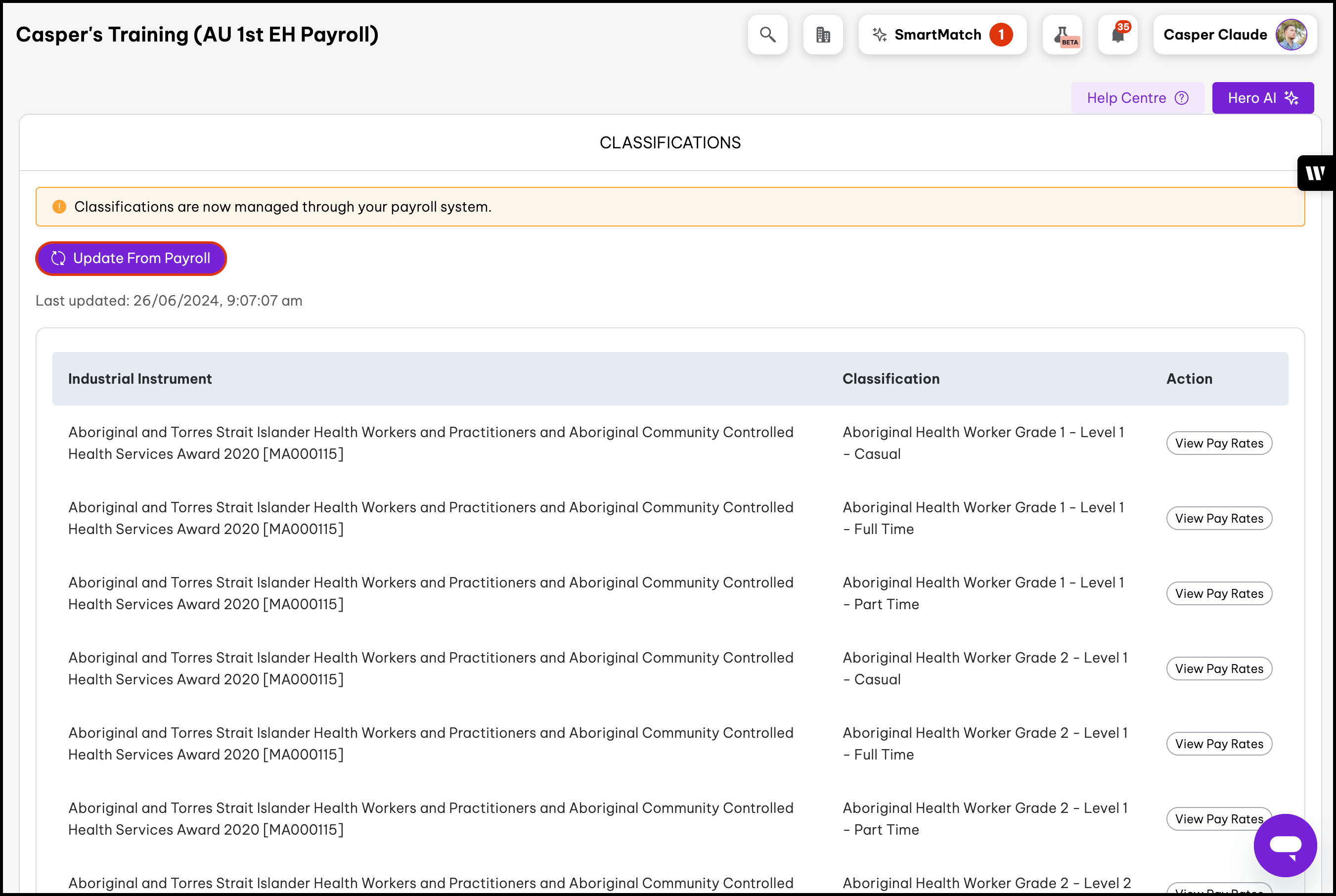View pay rates for Grade 1 Level 1 Part Time
1336x896 pixels.
coord(1219,594)
